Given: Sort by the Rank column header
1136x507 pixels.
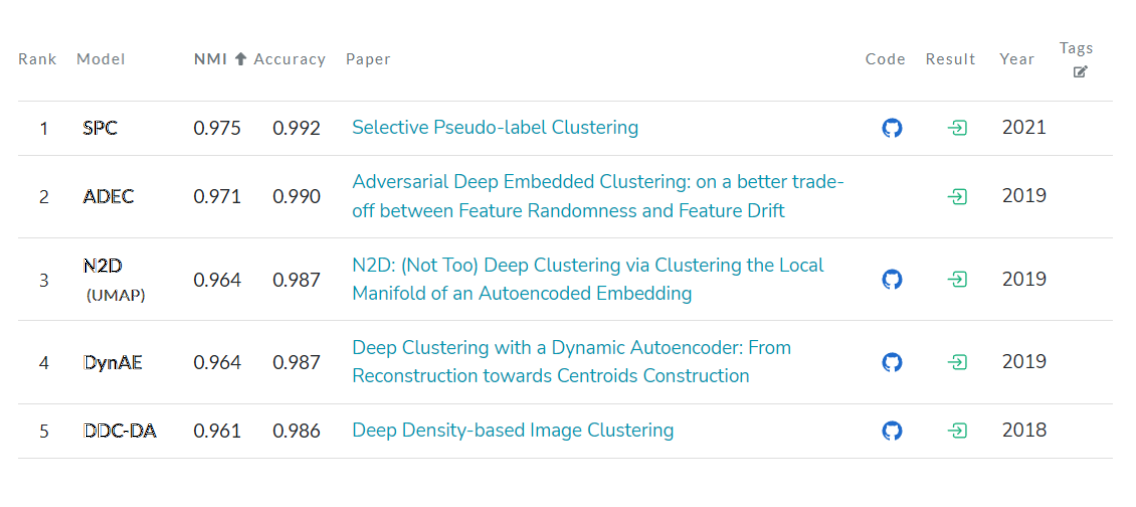Looking at the screenshot, I should point(37,59).
